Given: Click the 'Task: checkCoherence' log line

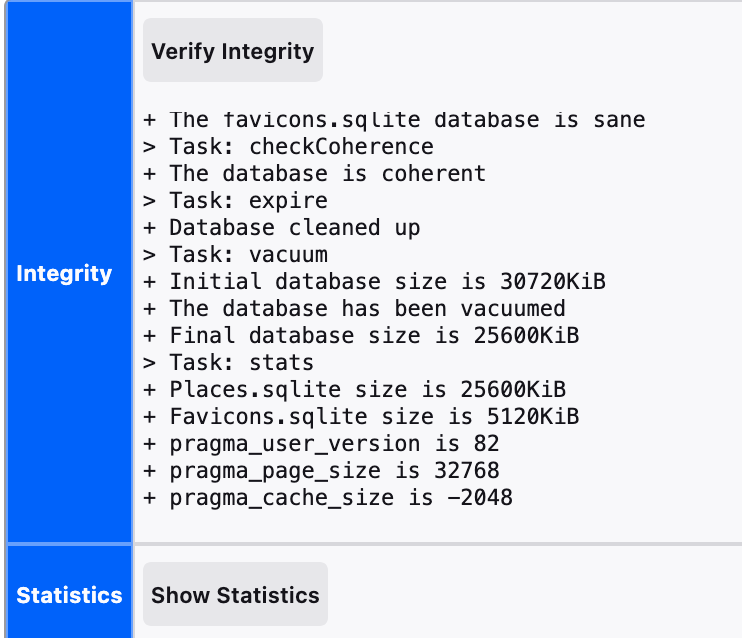Looking at the screenshot, I should click(x=289, y=147).
